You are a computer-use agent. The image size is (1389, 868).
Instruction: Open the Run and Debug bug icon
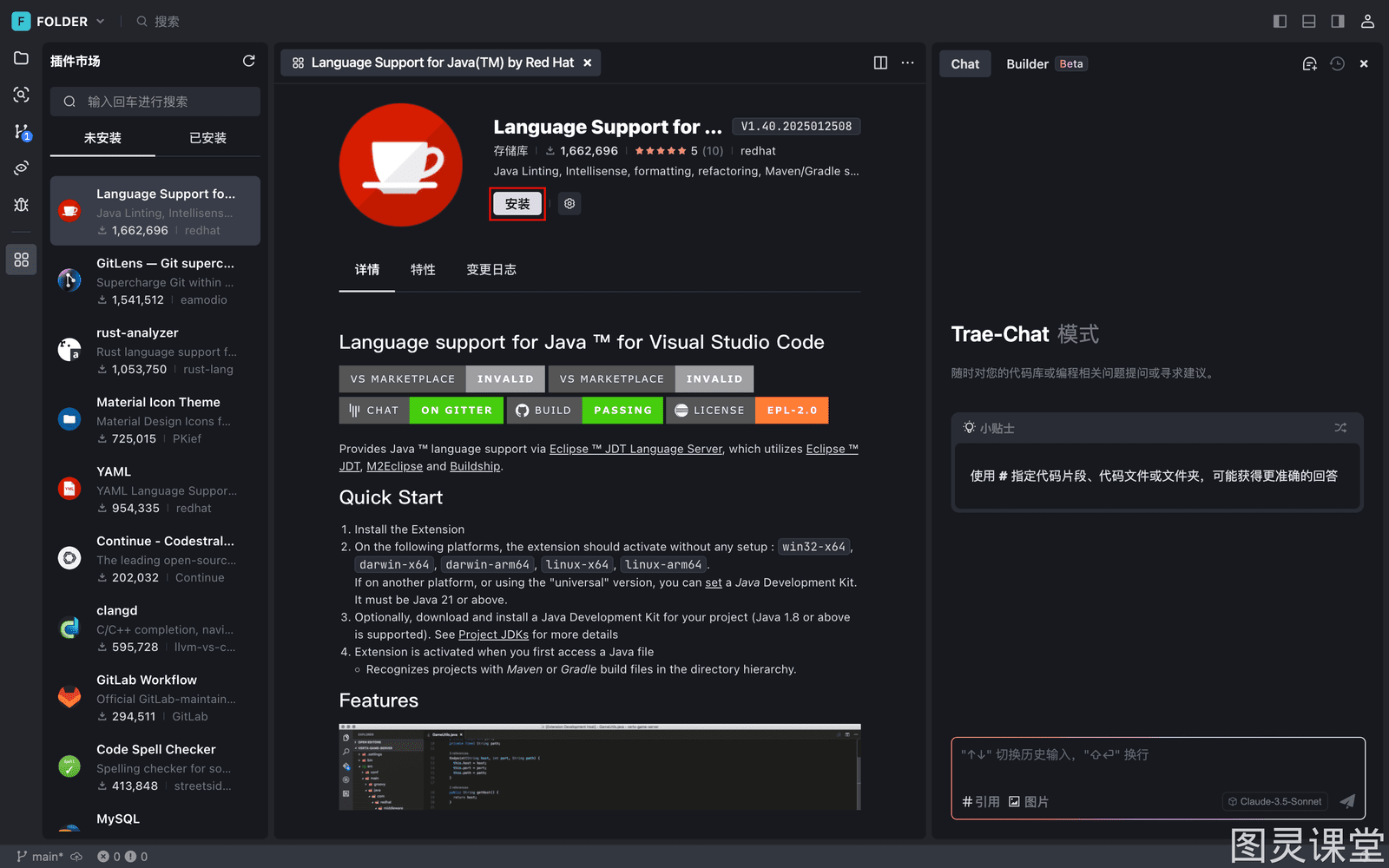[x=22, y=205]
